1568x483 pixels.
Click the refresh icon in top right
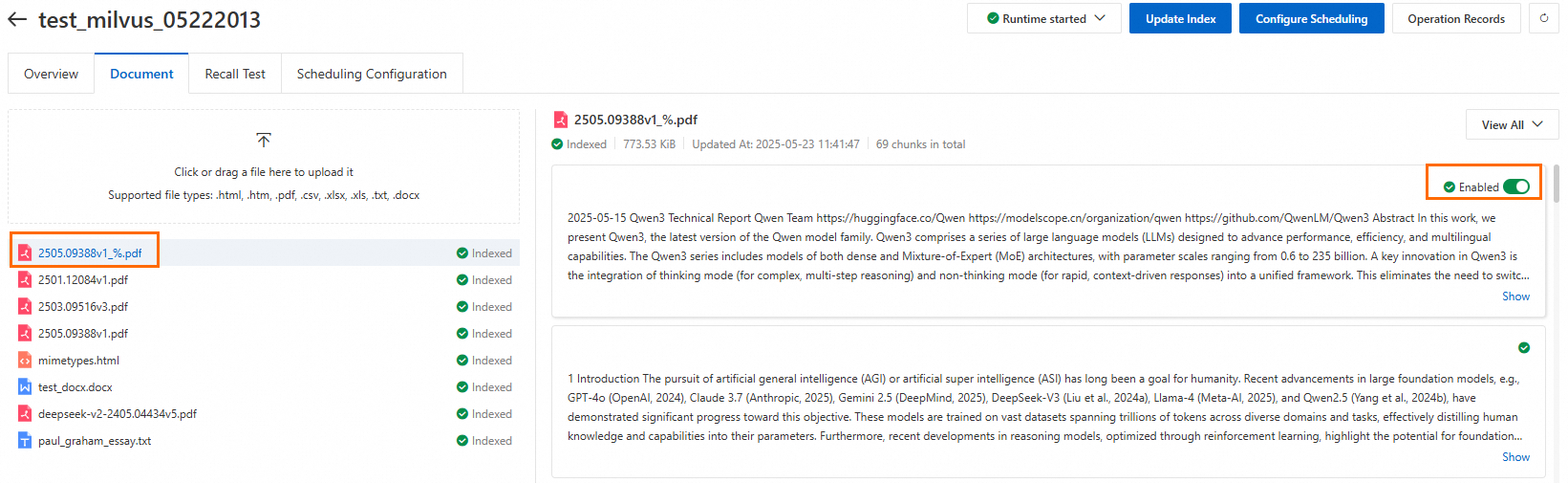coord(1544,18)
